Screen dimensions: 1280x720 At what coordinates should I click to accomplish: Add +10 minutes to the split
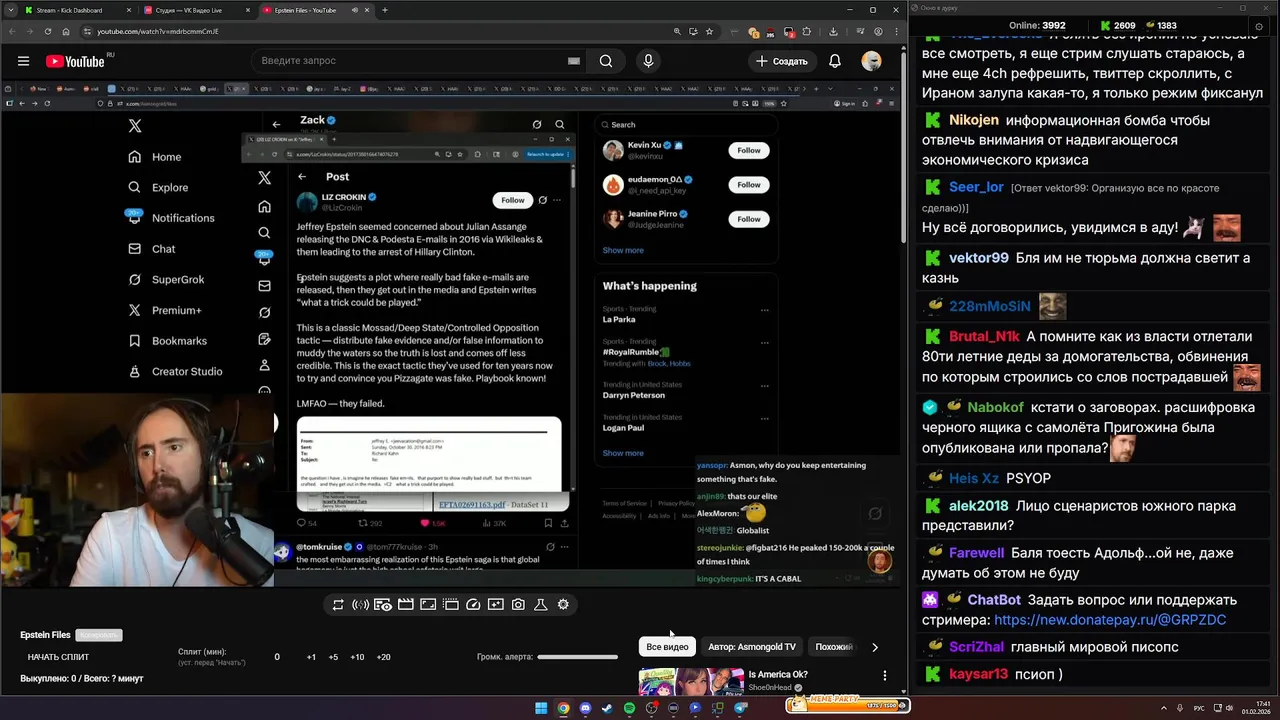click(x=357, y=657)
